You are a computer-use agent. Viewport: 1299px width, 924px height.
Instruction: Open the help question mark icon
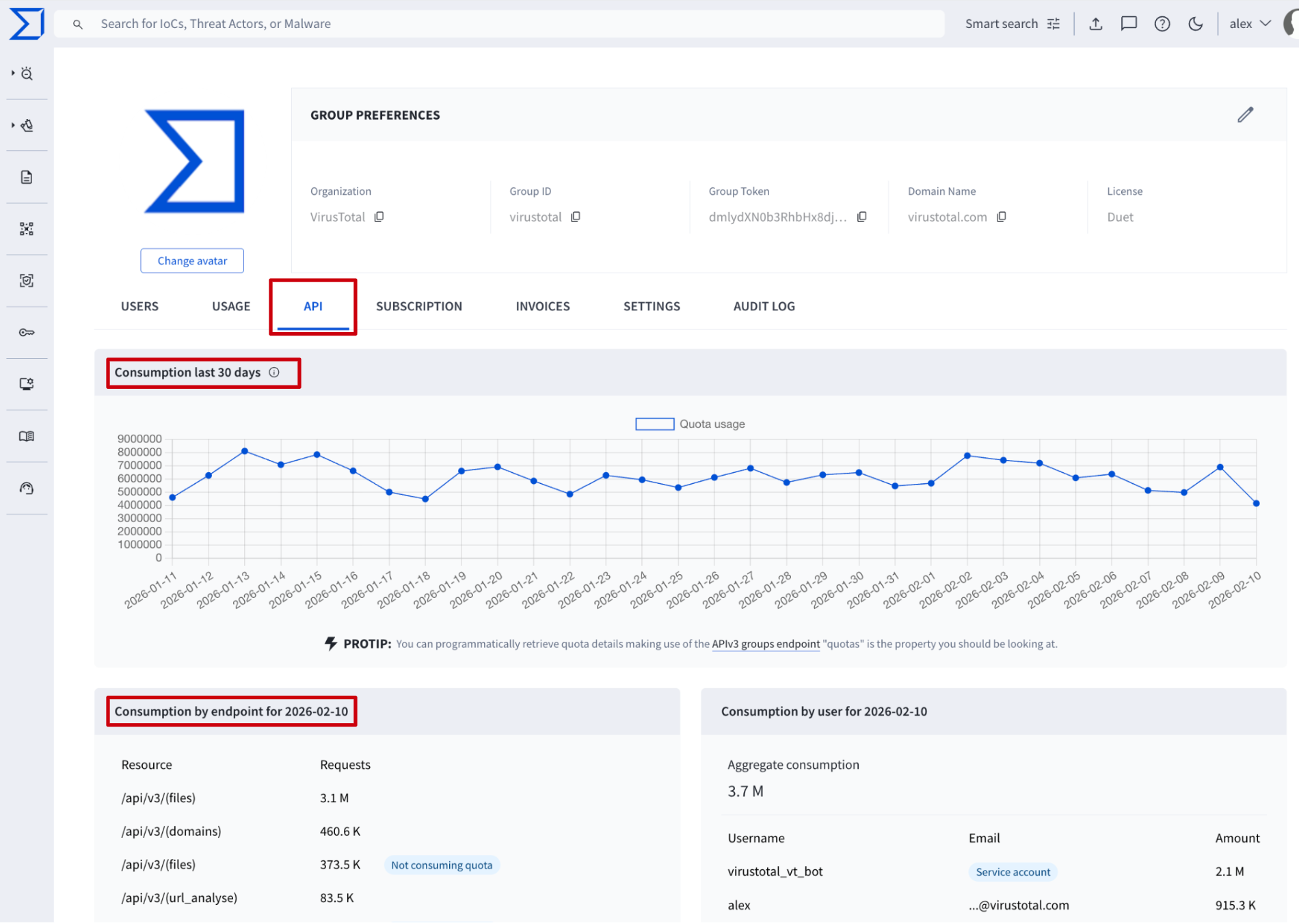tap(1162, 24)
